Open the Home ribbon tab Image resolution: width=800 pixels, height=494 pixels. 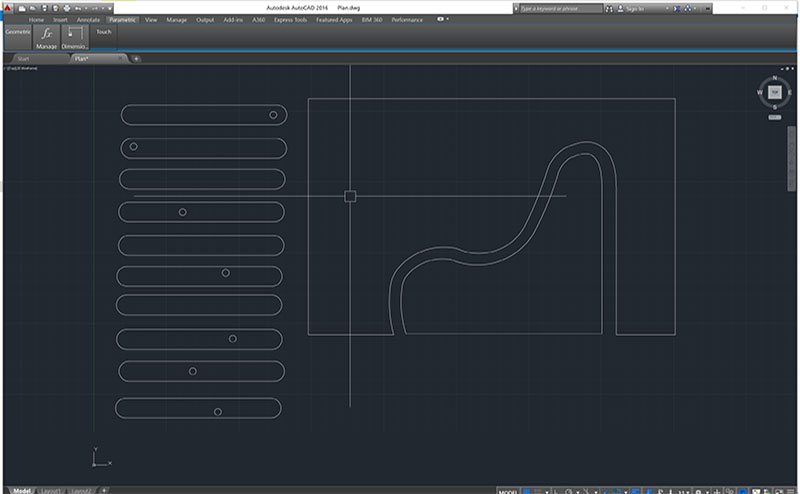point(36,20)
